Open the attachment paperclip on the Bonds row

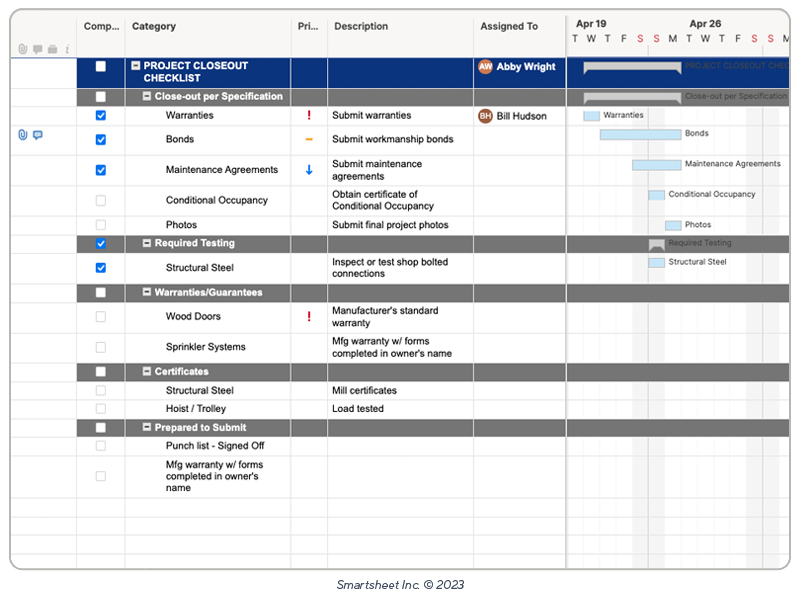point(22,133)
